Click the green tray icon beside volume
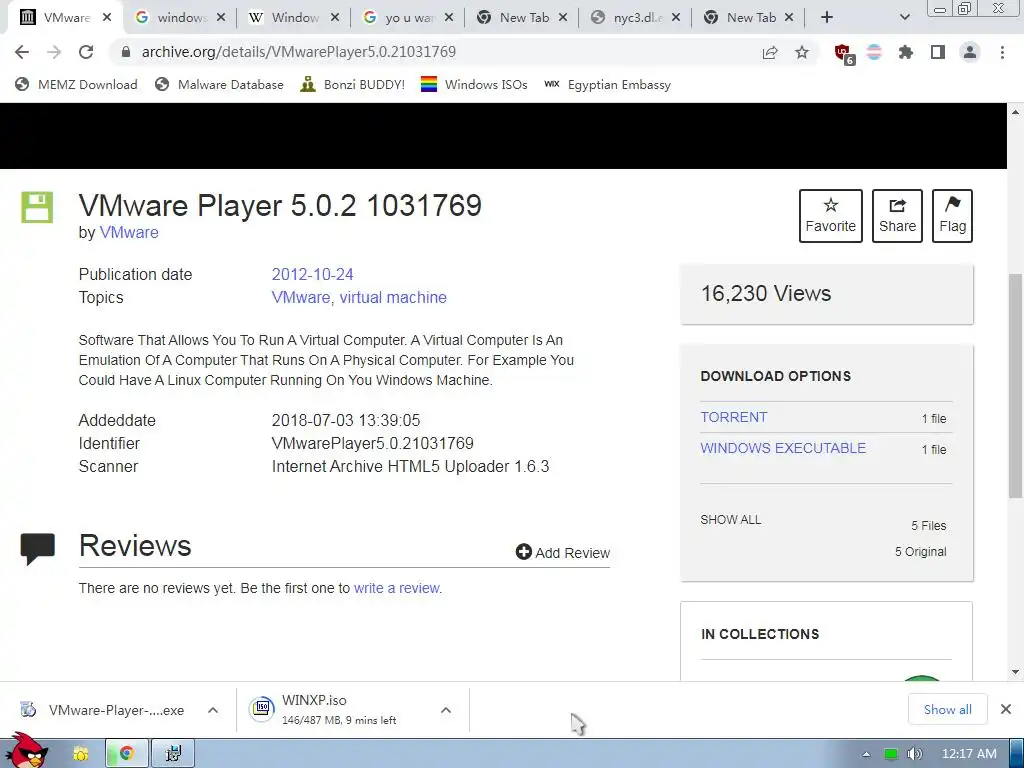This screenshot has height=768, width=1024. click(x=891, y=754)
